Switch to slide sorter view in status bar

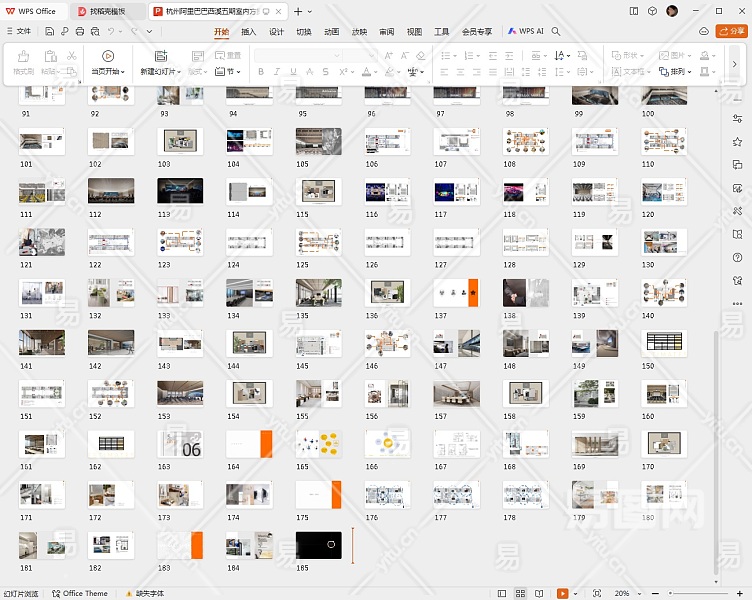coord(522,593)
